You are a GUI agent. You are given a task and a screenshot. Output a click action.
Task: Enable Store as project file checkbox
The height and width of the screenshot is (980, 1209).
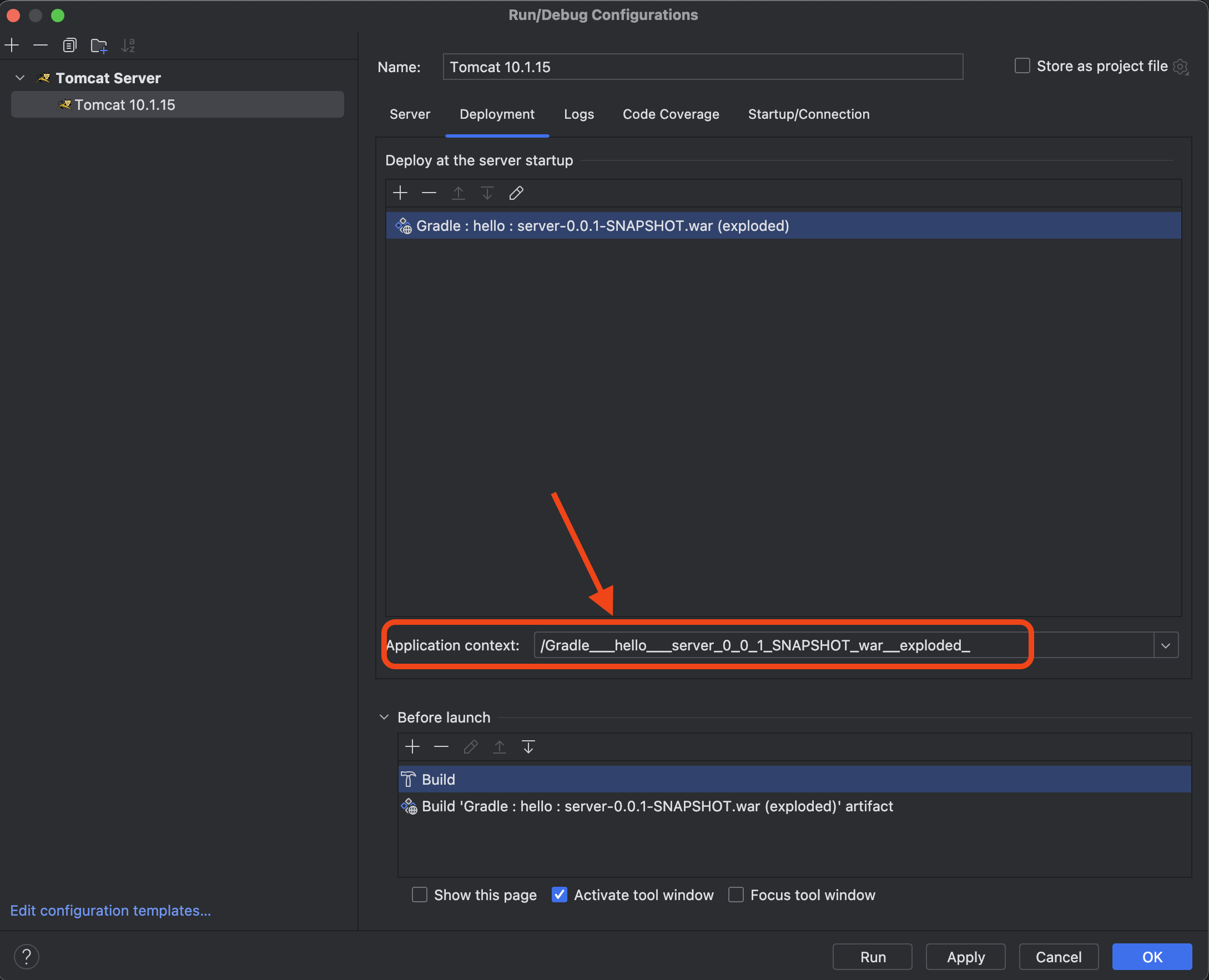[x=1022, y=66]
